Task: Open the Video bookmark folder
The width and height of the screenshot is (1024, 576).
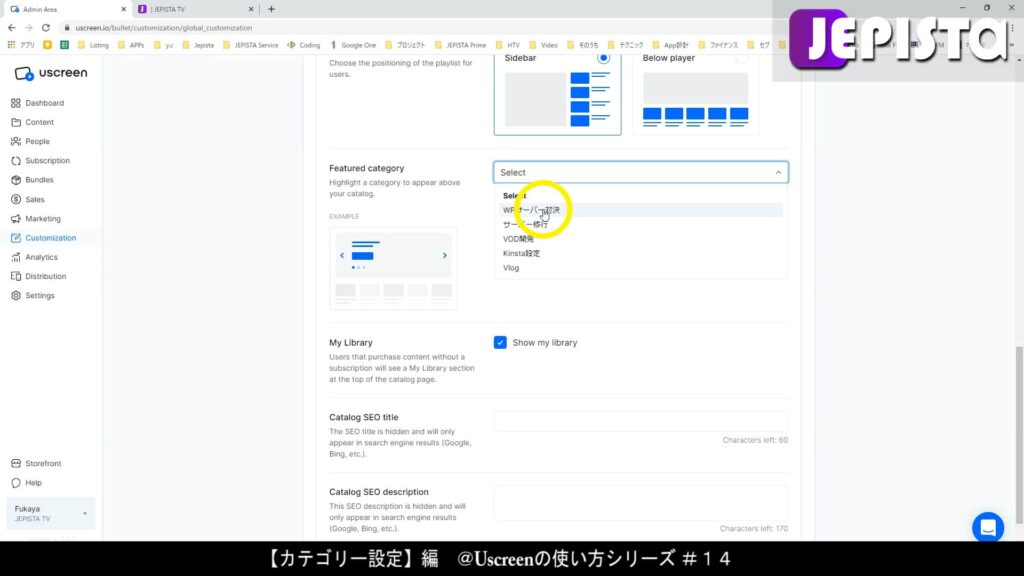Action: click(x=543, y=45)
